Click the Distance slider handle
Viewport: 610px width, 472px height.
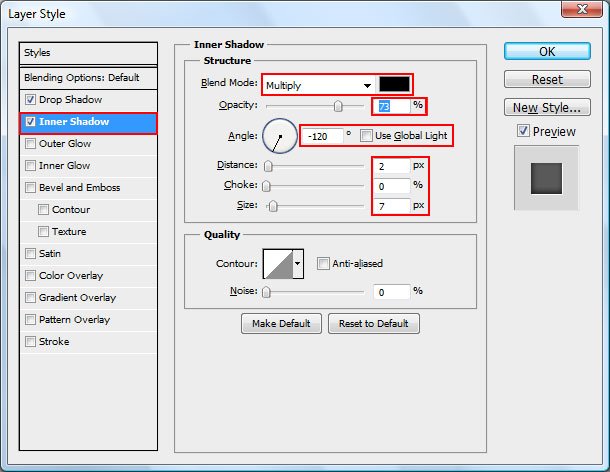[268, 166]
